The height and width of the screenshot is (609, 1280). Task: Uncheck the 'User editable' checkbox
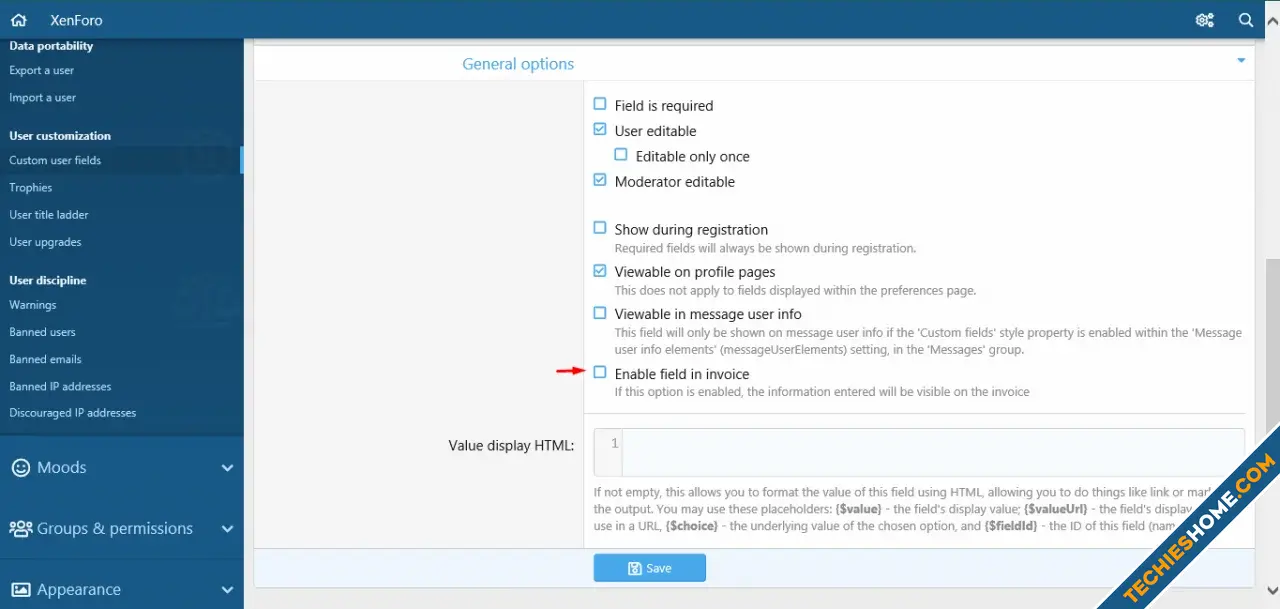point(600,130)
